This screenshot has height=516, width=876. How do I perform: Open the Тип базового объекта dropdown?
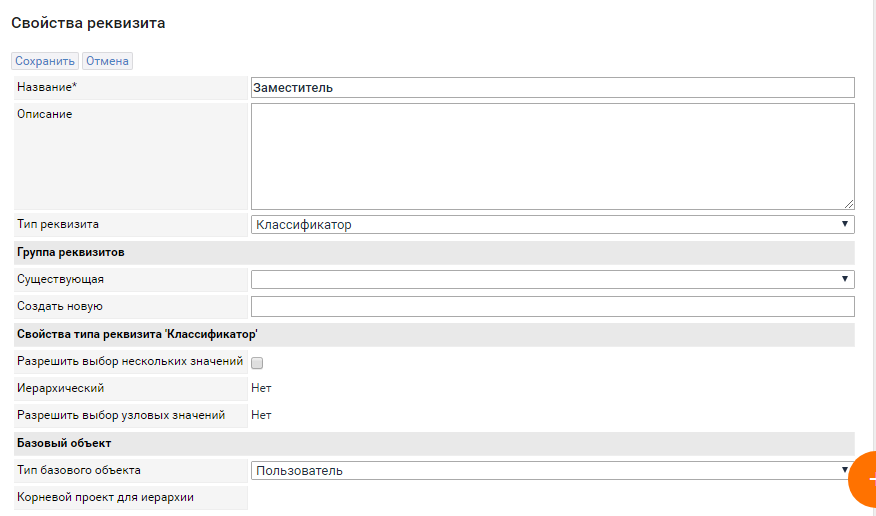point(552,470)
